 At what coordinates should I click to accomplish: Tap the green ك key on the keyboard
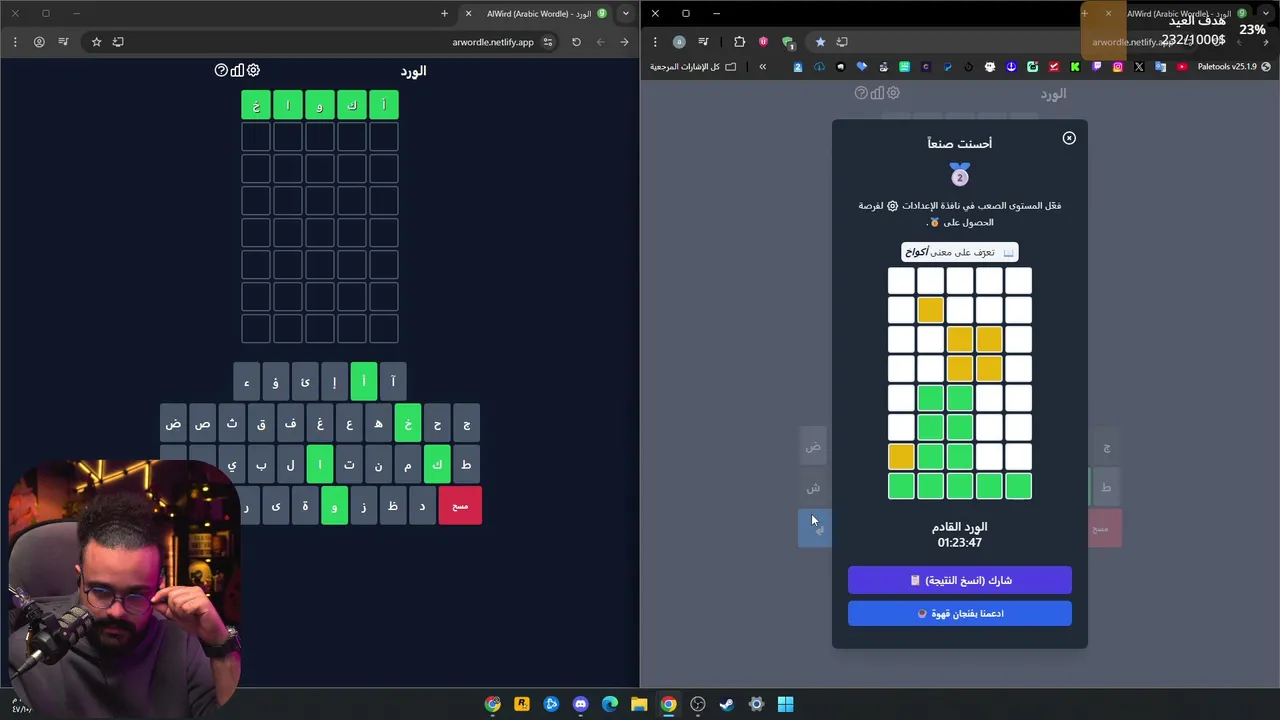(437, 465)
